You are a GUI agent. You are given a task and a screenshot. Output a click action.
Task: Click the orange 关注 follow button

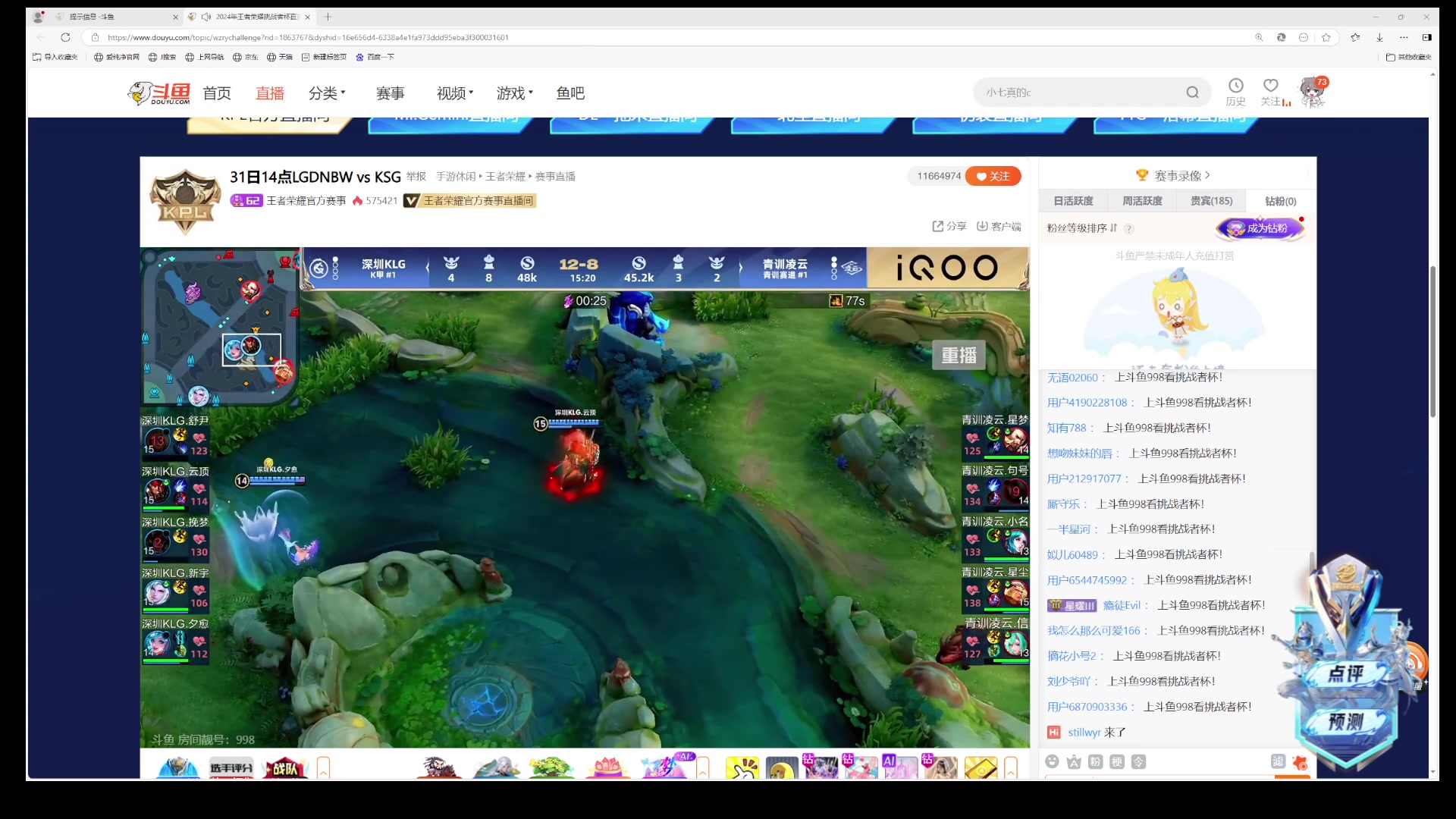pos(993,176)
